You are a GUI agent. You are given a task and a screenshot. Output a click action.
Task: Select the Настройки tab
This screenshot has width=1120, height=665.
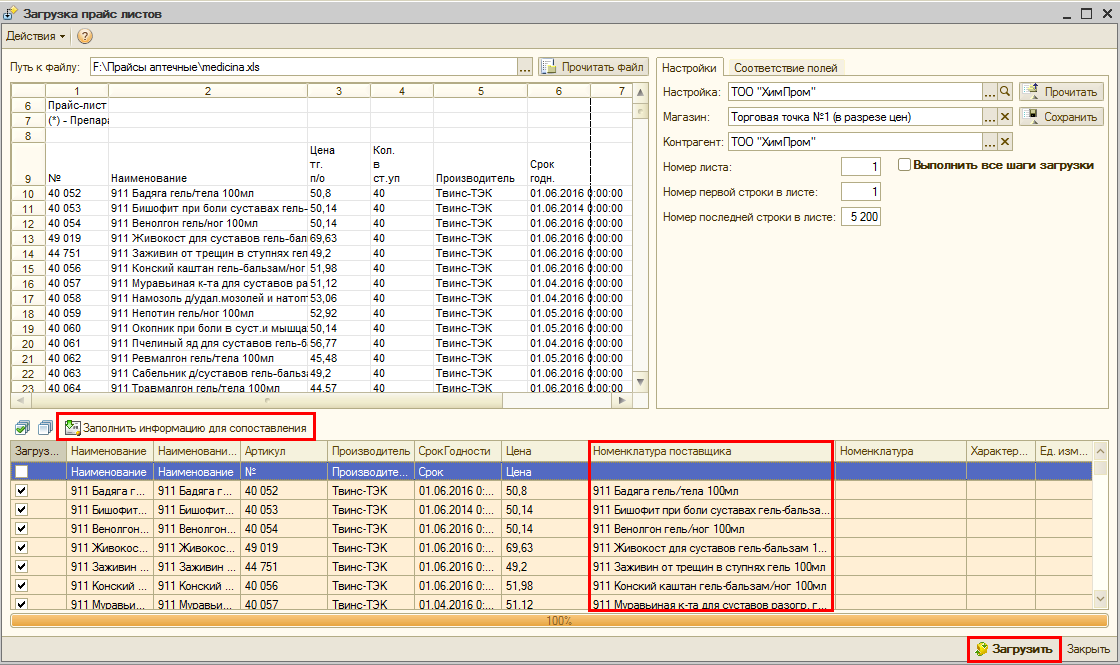(689, 68)
